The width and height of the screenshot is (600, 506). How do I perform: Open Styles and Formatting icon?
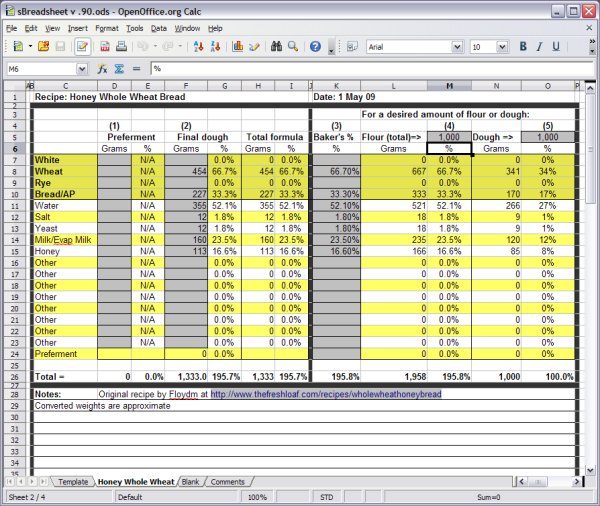tap(352, 47)
